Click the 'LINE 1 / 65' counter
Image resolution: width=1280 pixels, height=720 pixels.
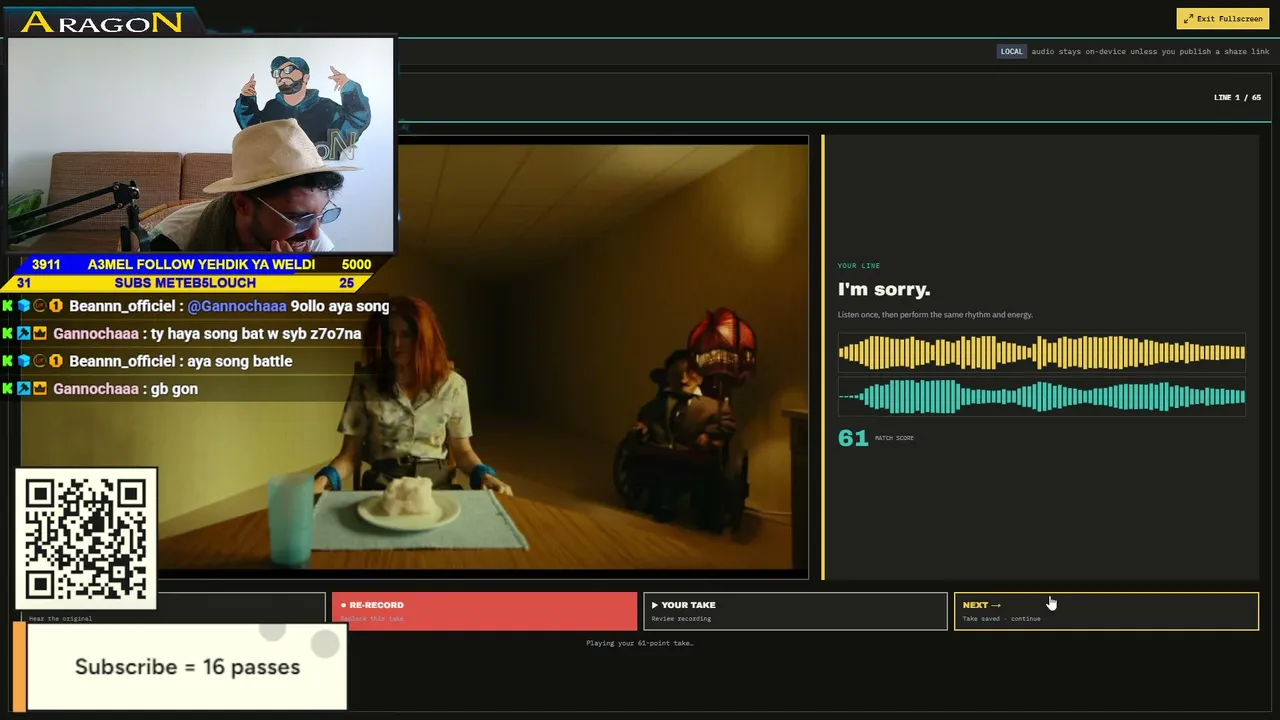pos(1237,97)
